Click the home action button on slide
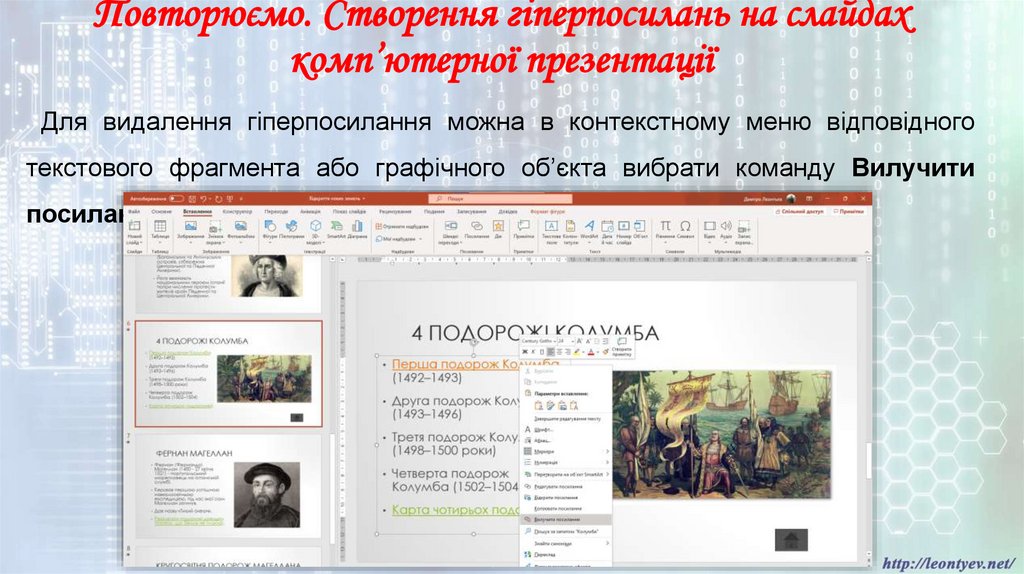This screenshot has height=574, width=1024. pyautogui.click(x=791, y=539)
